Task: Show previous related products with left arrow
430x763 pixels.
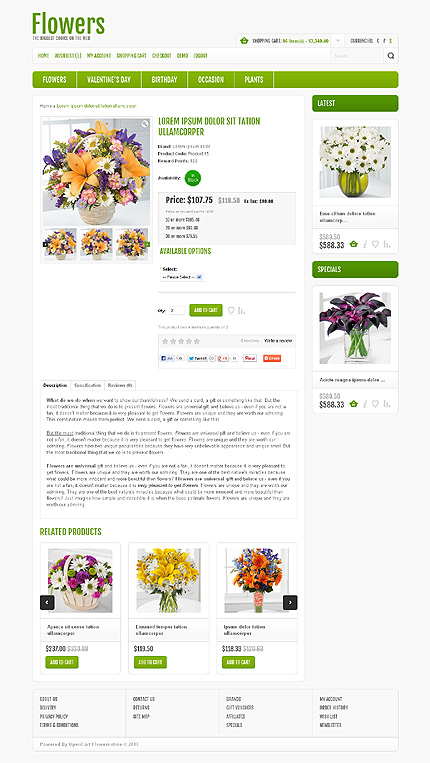Action: [47, 602]
